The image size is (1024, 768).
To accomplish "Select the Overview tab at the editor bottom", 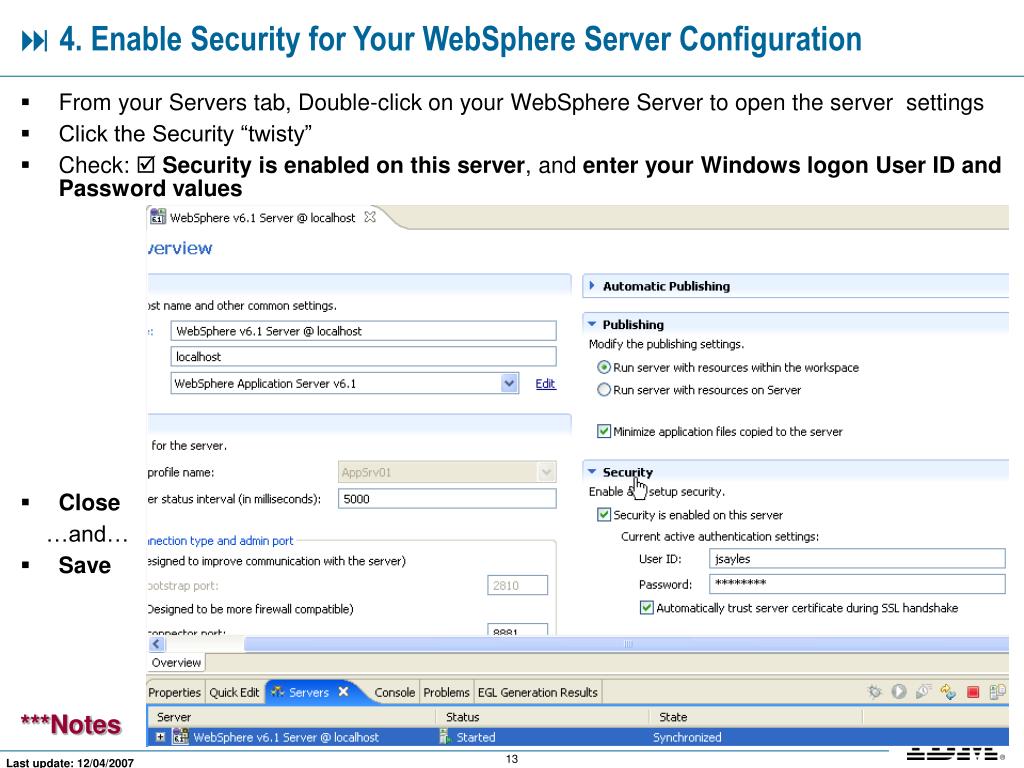I will [176, 663].
